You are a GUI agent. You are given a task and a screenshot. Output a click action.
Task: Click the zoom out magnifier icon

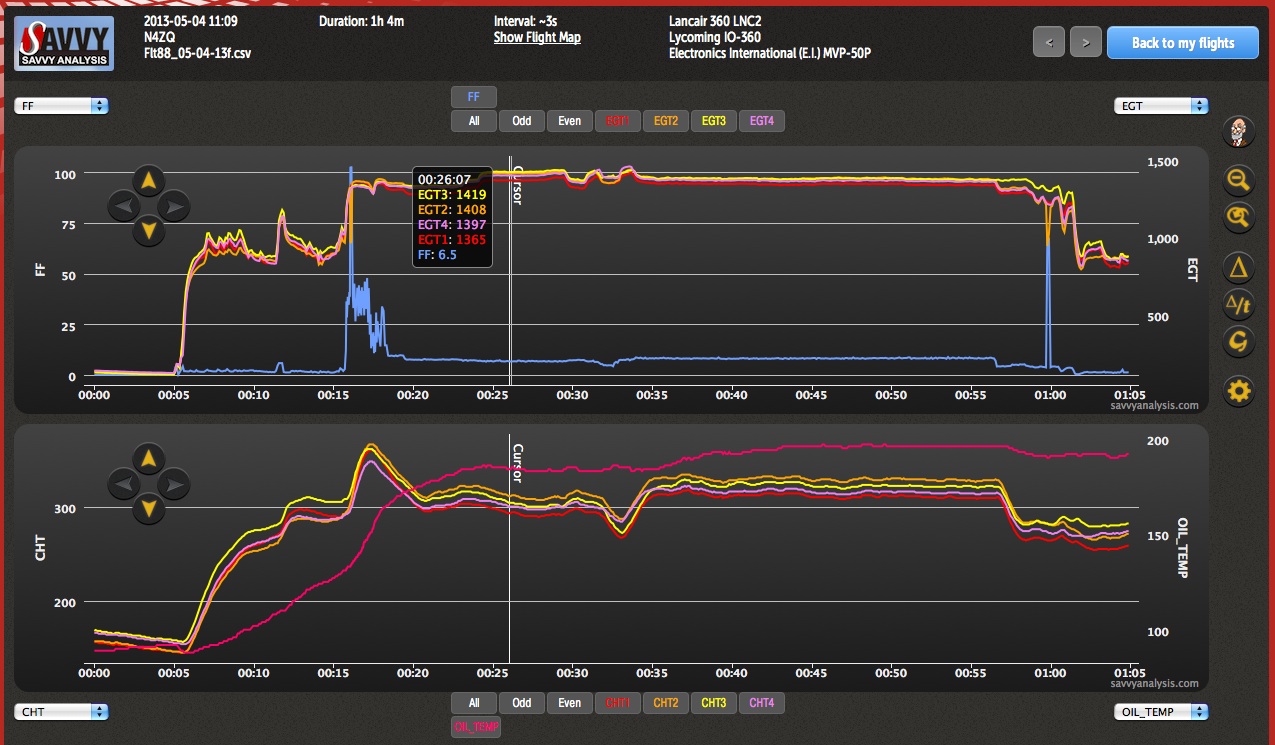1239,180
